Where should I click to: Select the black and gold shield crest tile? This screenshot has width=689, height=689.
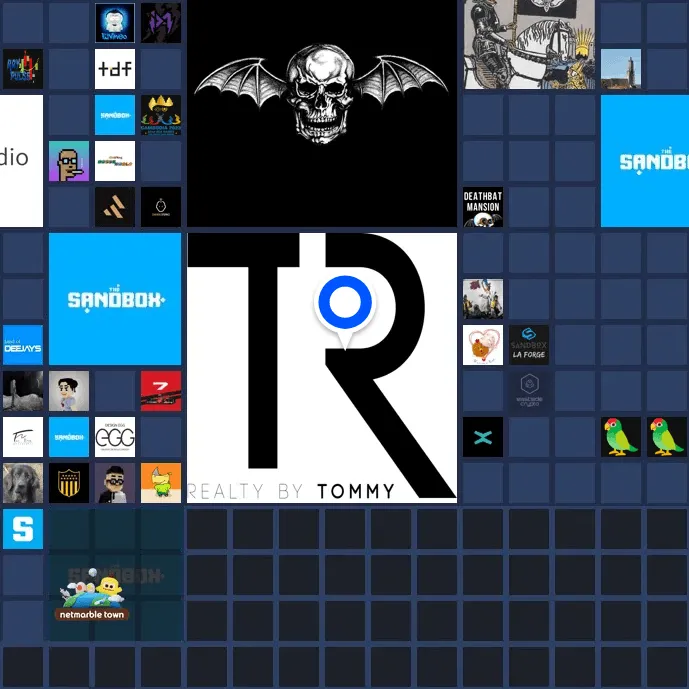coord(69,483)
